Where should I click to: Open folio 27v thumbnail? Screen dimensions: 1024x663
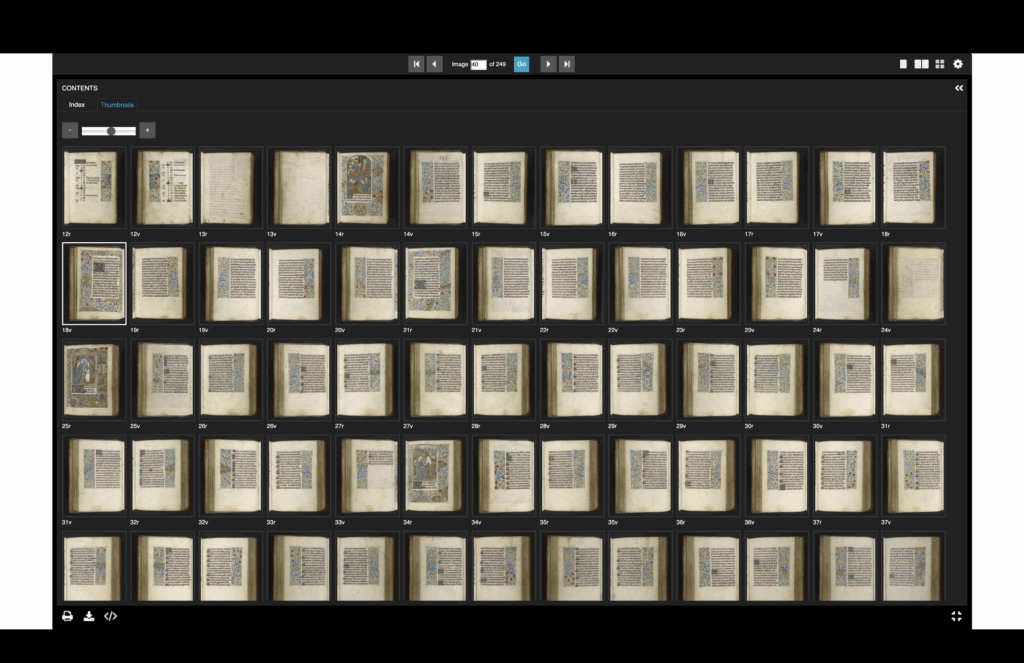click(436, 380)
